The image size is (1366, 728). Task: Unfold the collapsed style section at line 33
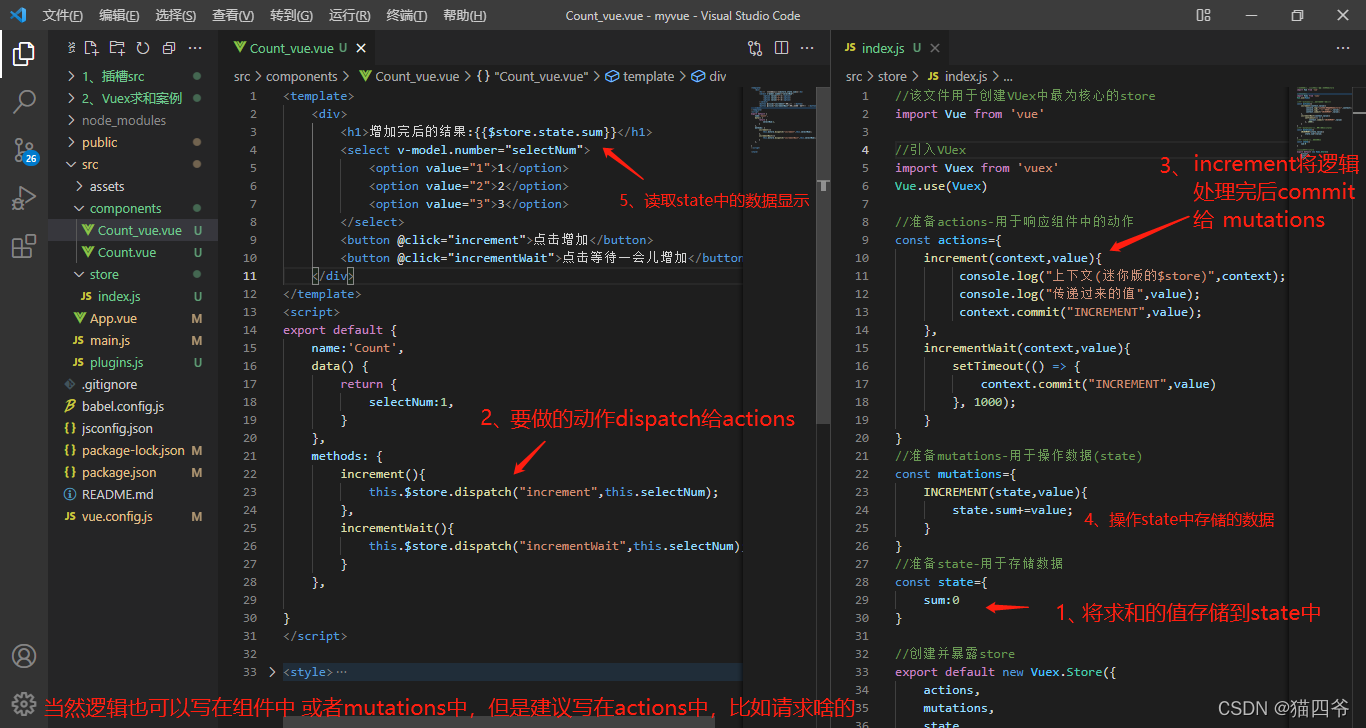tap(273, 672)
